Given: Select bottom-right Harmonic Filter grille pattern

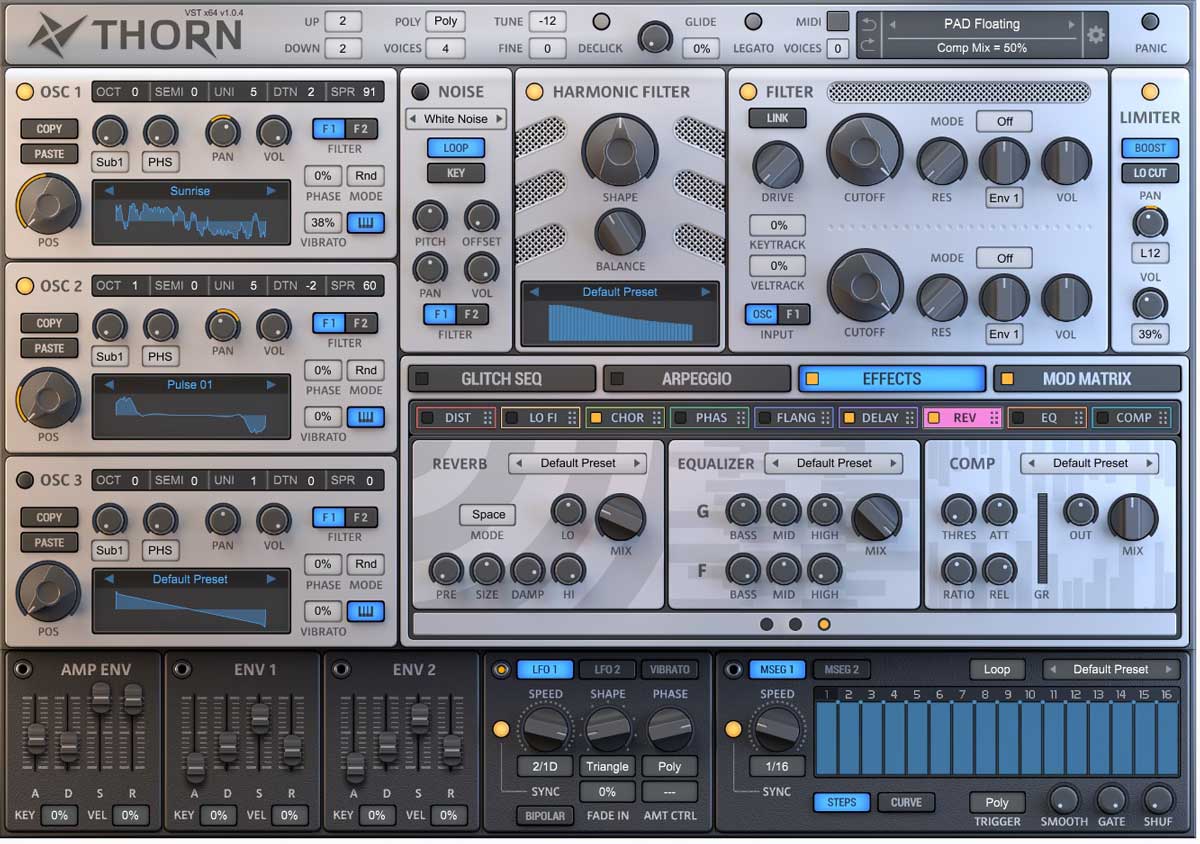Looking at the screenshot, I should coord(700,243).
